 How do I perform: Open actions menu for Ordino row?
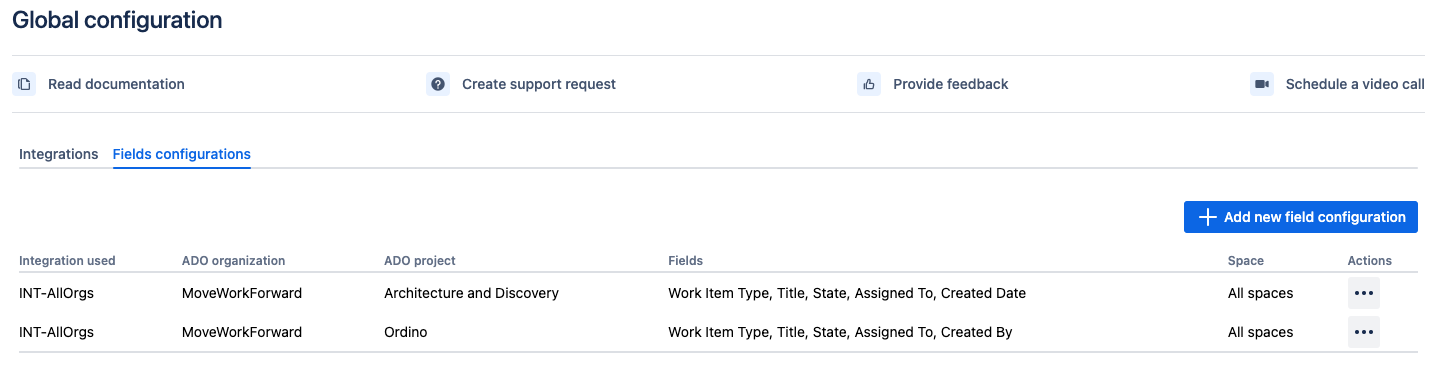pyautogui.click(x=1364, y=332)
